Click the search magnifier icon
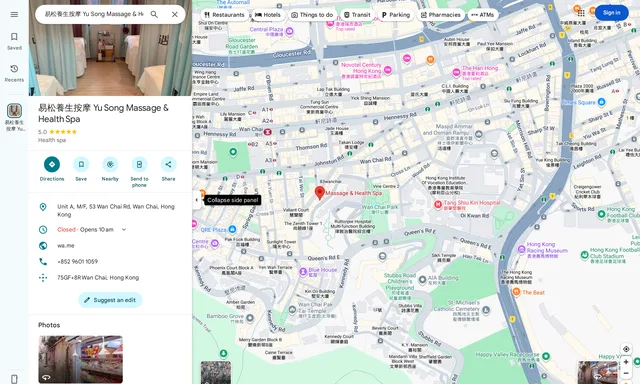The image size is (640, 384). click(x=154, y=14)
